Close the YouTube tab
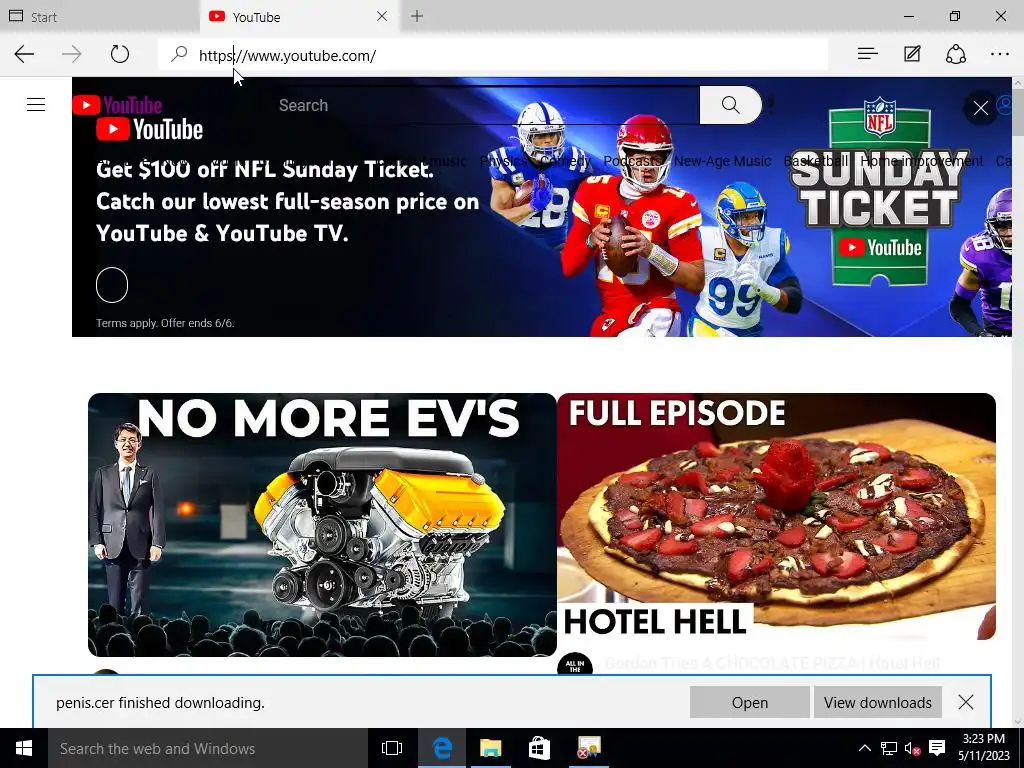The image size is (1024, 768). [382, 16]
